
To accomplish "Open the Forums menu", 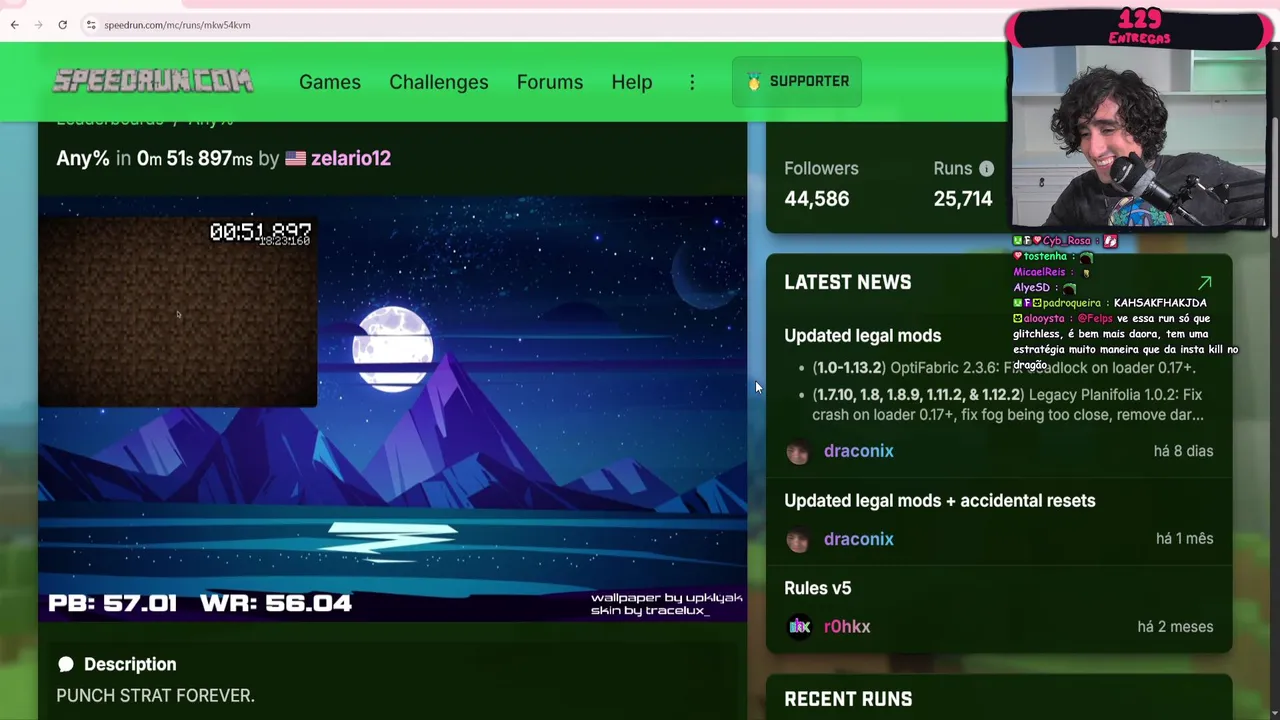I will 550,82.
